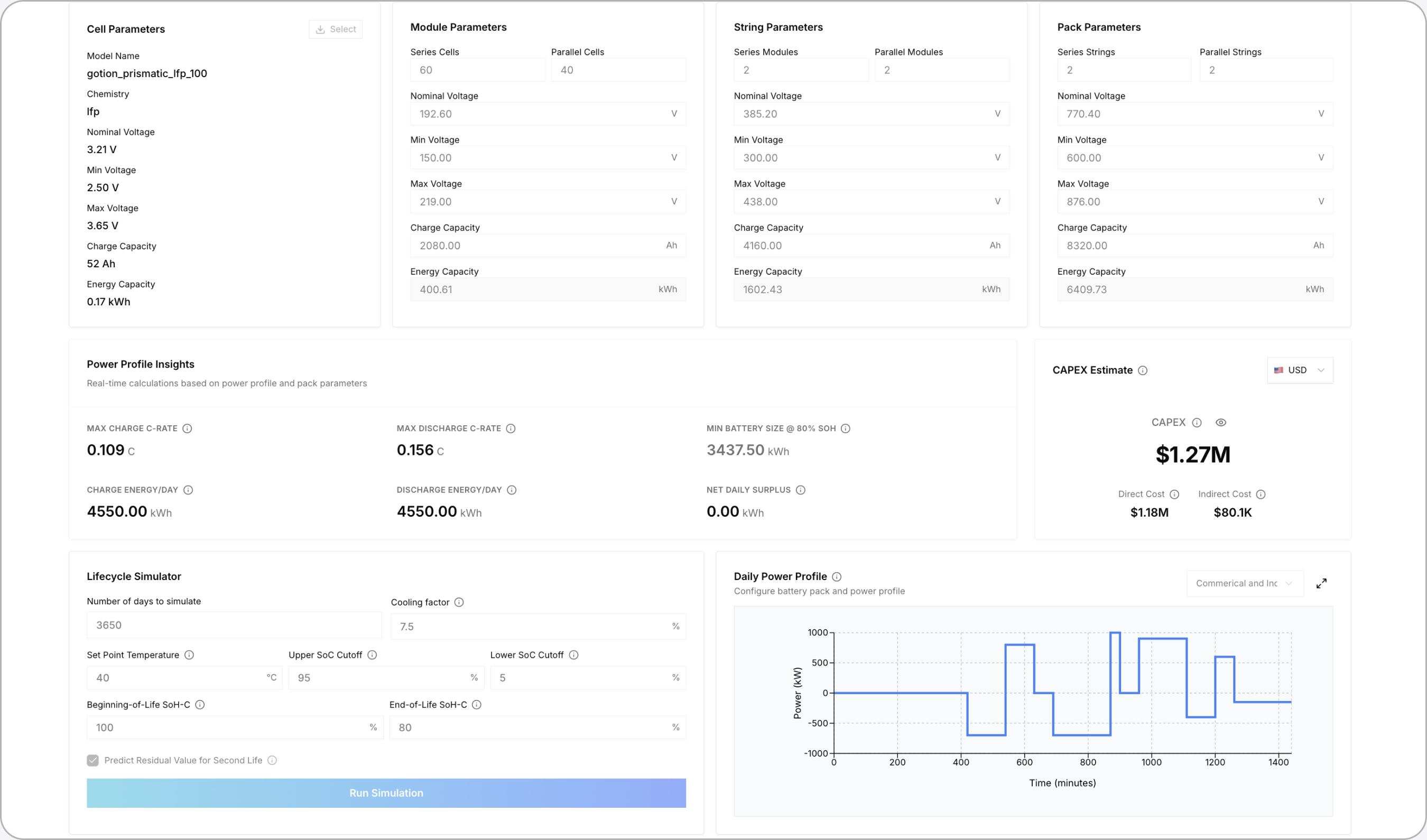Click the Series Strings input field

(x=1125, y=70)
